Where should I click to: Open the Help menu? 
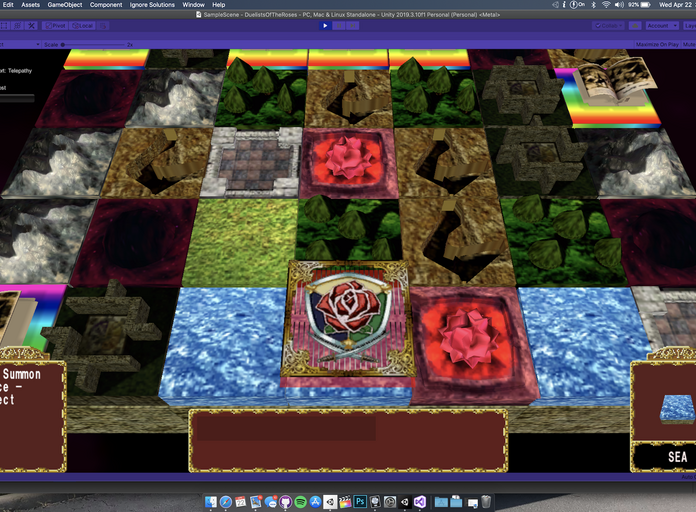(x=218, y=5)
